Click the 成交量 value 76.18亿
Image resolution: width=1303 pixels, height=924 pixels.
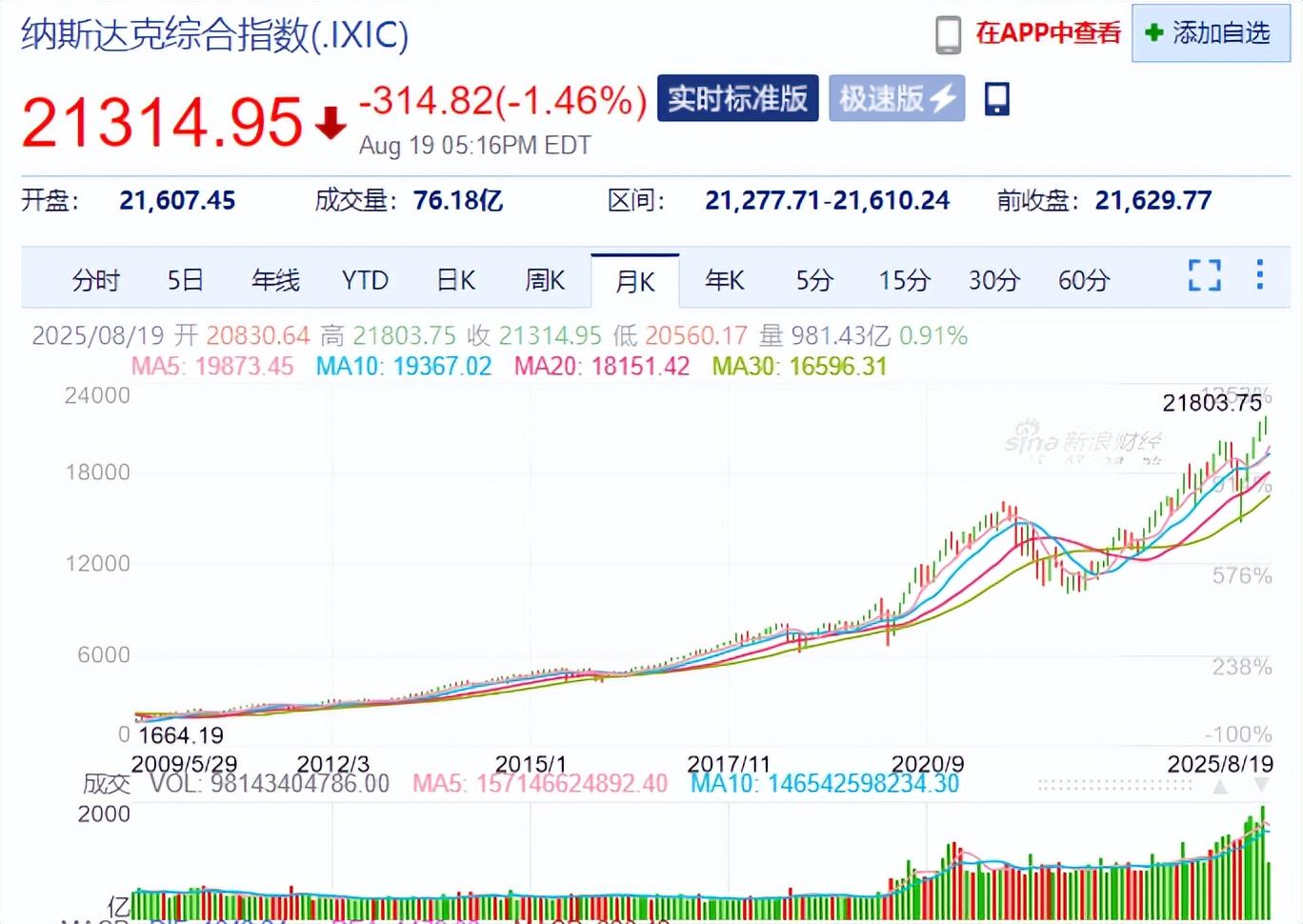[x=457, y=200]
